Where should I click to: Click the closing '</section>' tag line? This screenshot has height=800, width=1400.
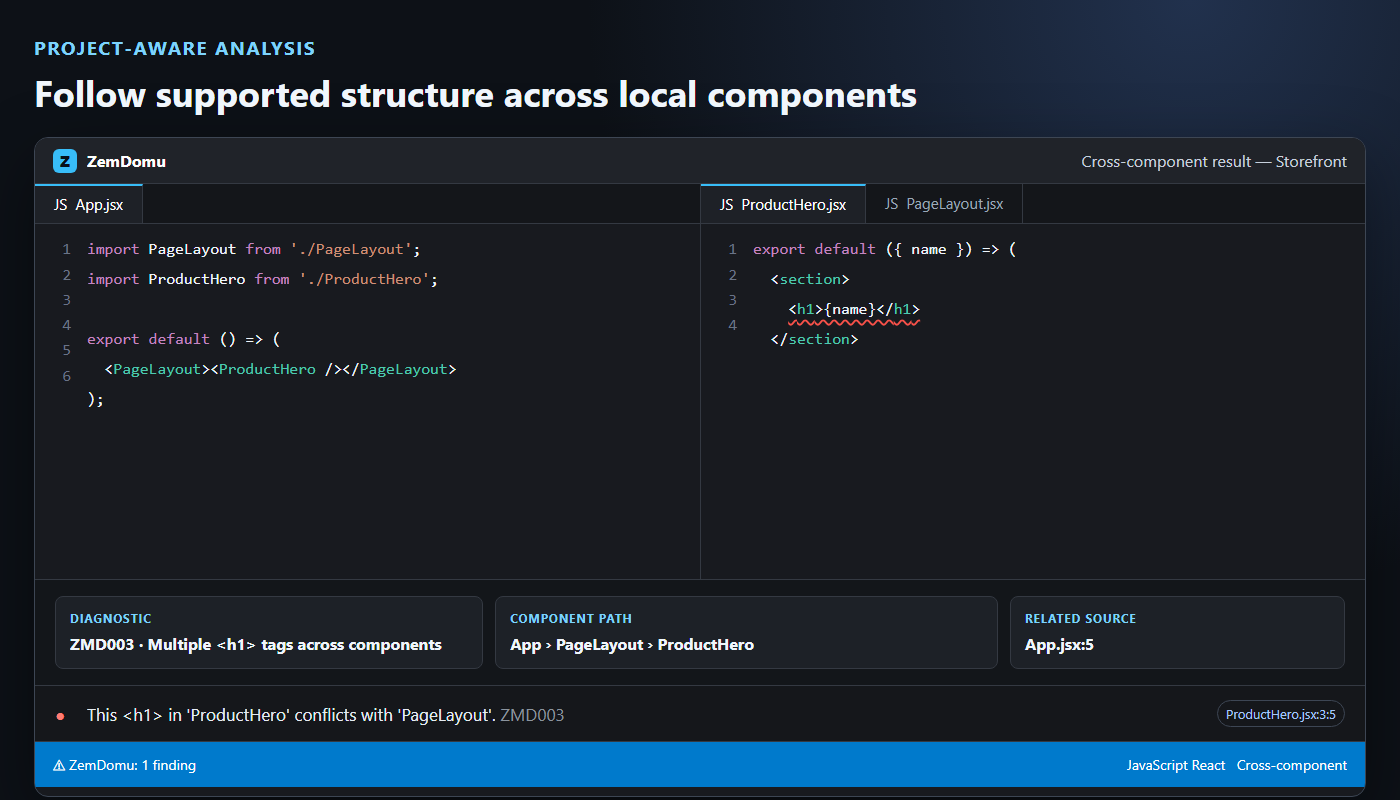815,339
